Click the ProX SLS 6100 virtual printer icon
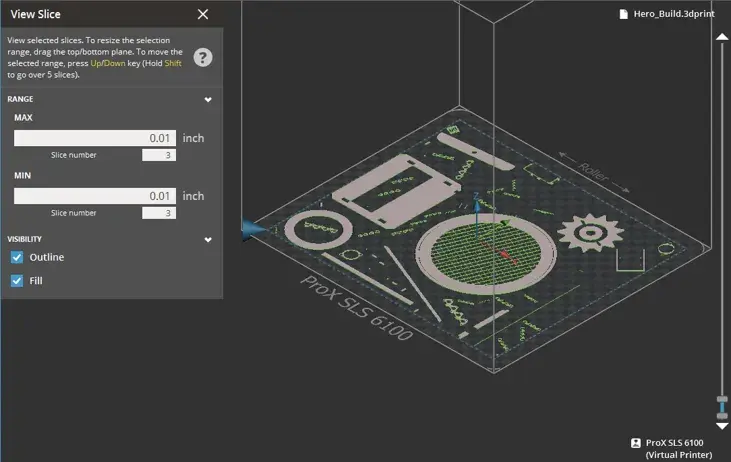Viewport: 731px width, 462px height. tap(635, 443)
